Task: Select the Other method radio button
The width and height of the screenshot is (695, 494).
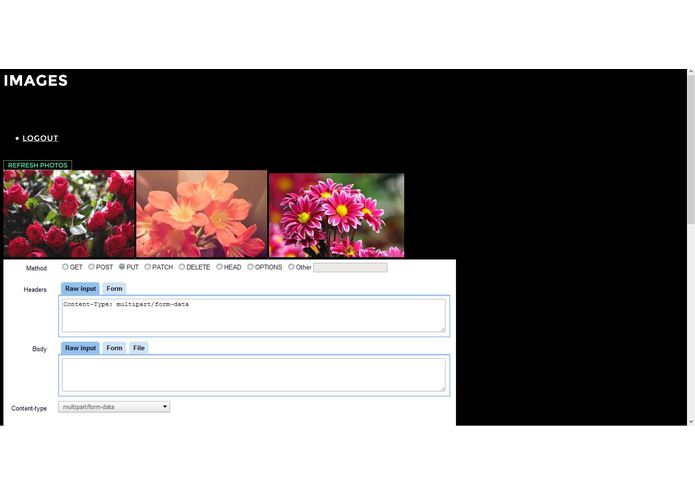Action: pyautogui.click(x=291, y=267)
